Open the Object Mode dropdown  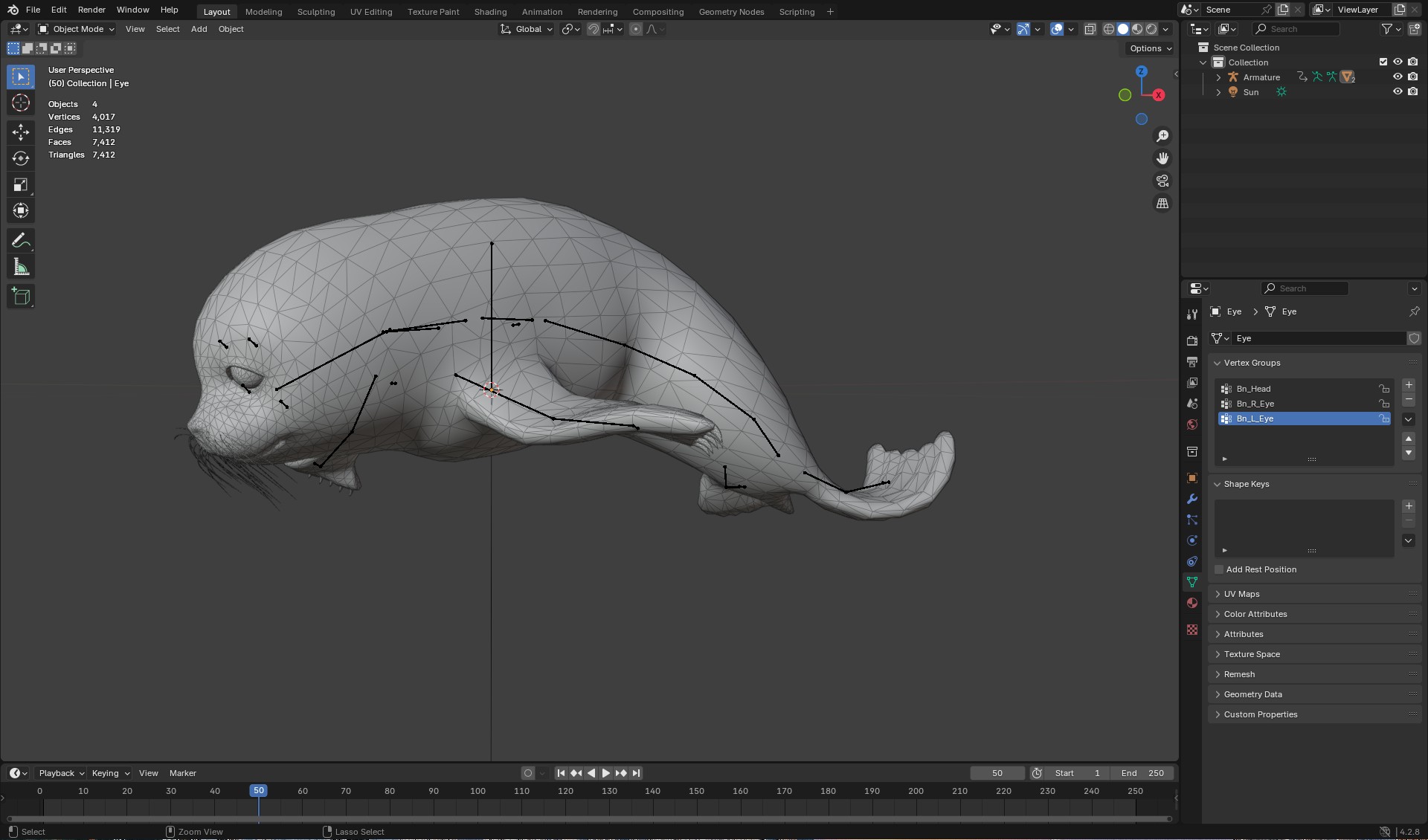pos(77,29)
